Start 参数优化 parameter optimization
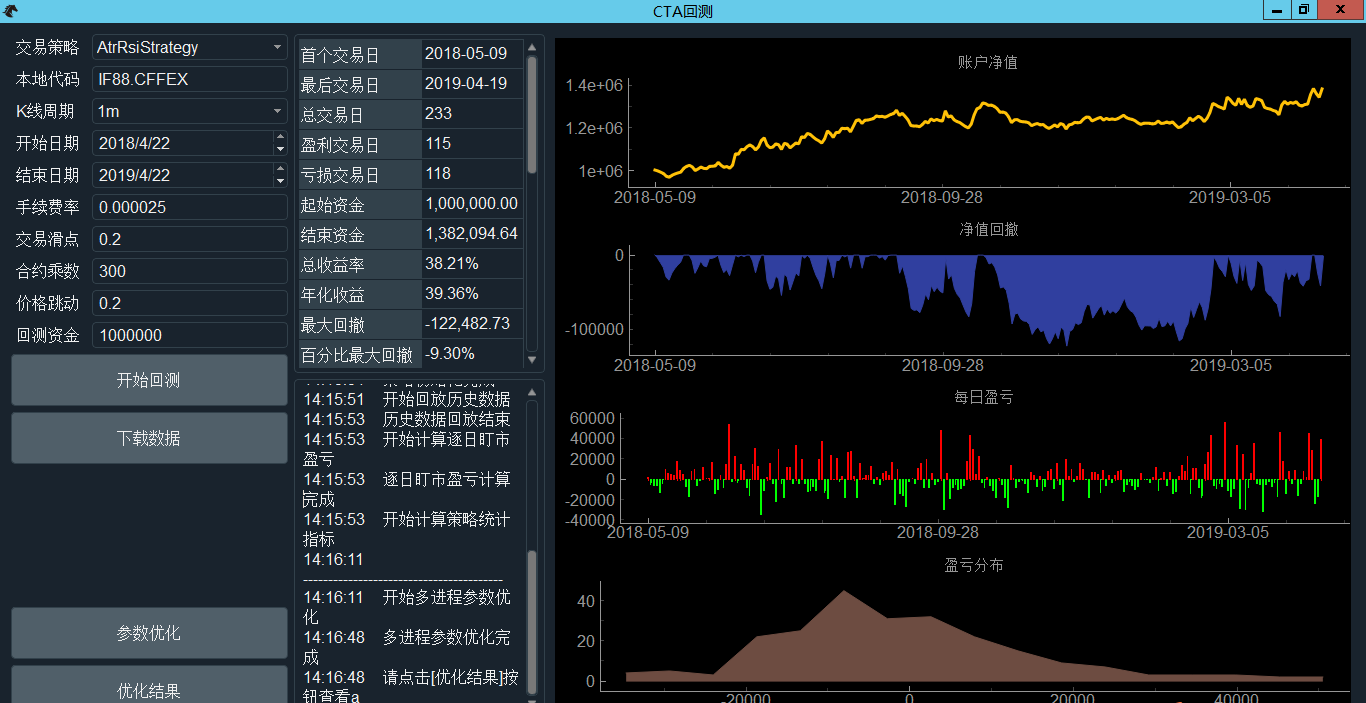This screenshot has height=703, width=1366. (149, 633)
